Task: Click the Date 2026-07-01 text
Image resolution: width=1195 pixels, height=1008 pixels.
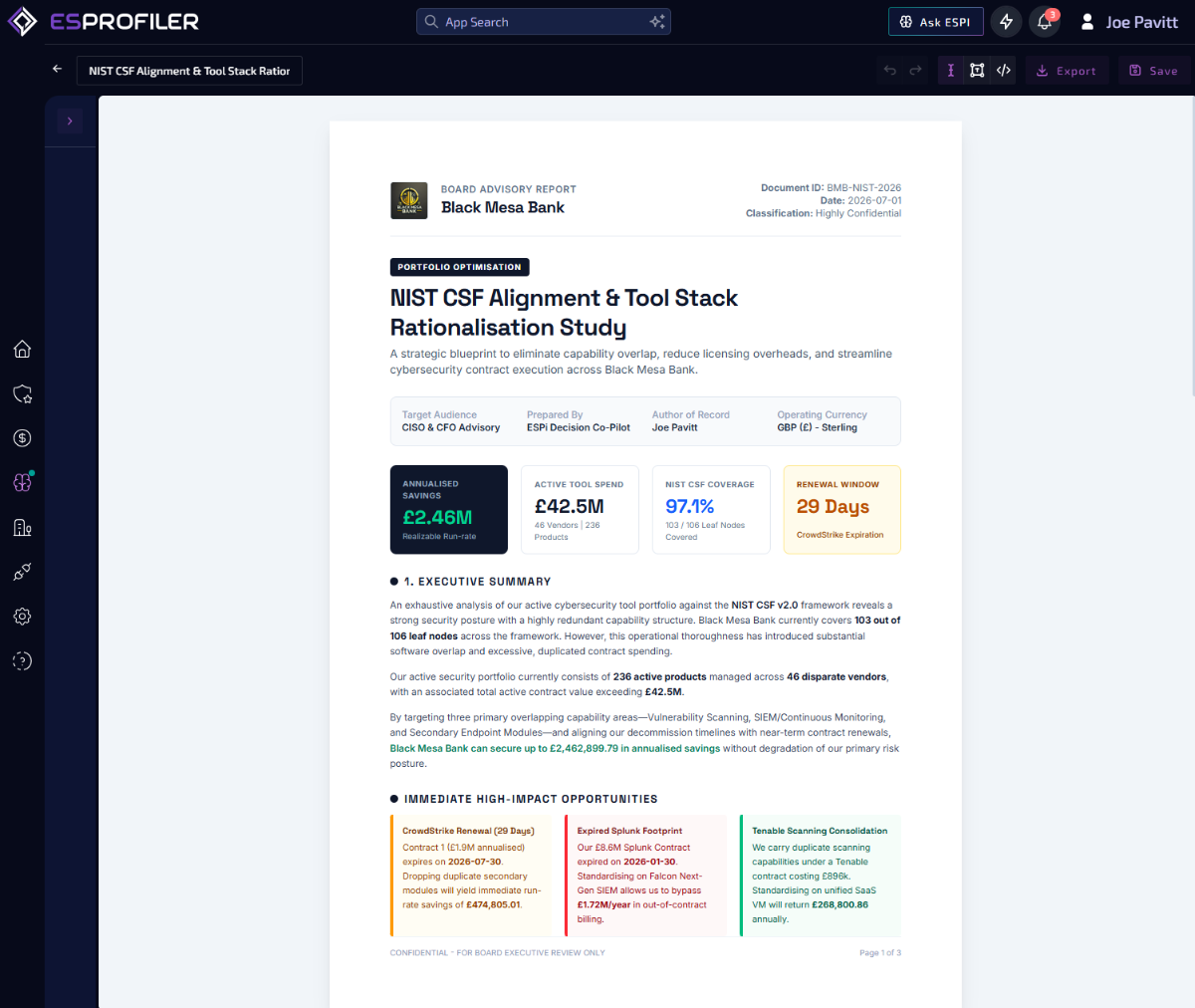Action: pos(861,200)
